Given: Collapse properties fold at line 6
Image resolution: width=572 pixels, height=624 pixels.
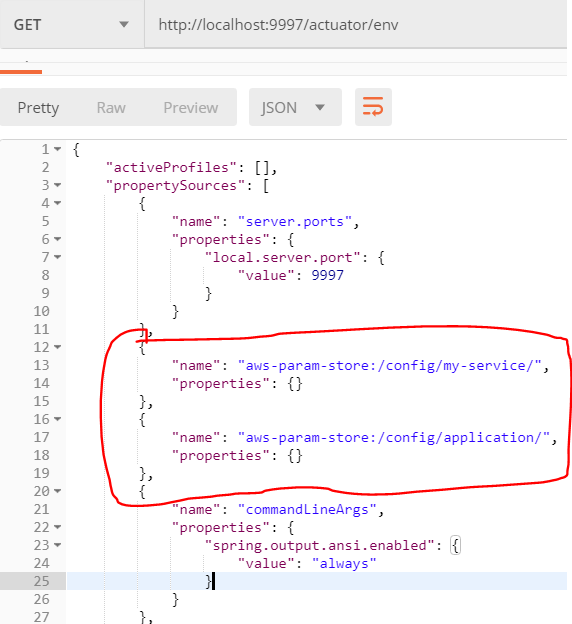Looking at the screenshot, I should click(58, 239).
